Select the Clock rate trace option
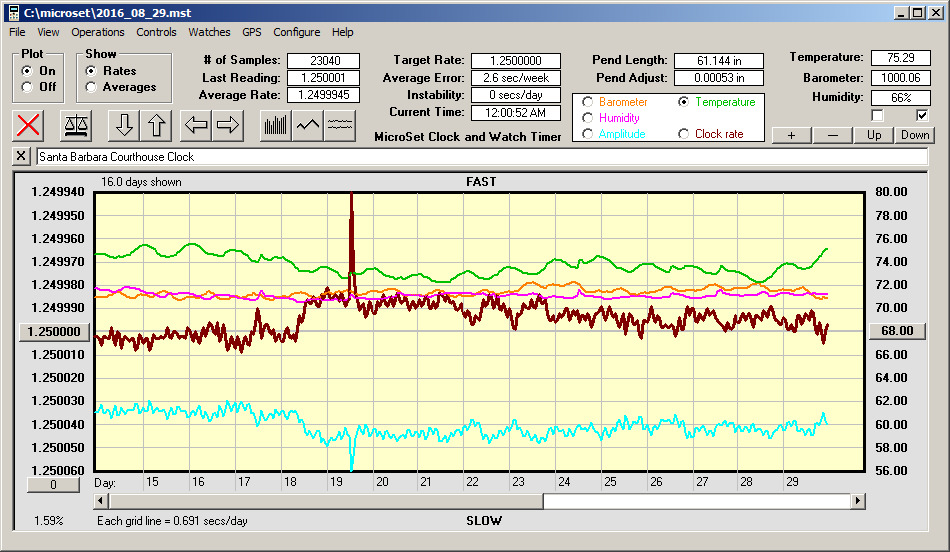The image size is (950, 552). tap(683, 134)
